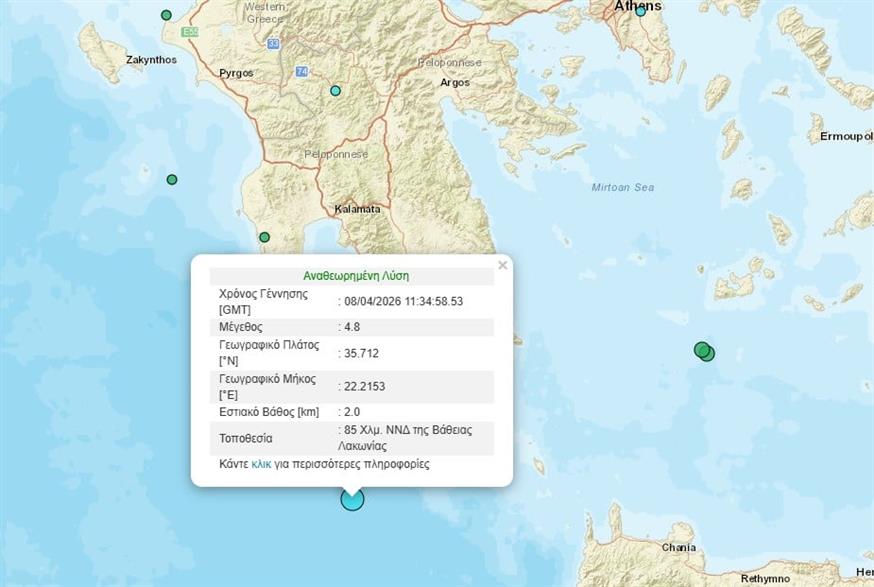Close the earthquake info popup
Image resolution: width=874 pixels, height=587 pixels.
tap(502, 265)
